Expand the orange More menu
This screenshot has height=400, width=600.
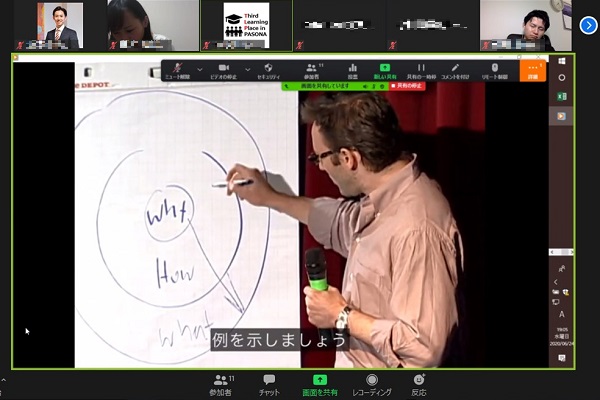coord(533,70)
